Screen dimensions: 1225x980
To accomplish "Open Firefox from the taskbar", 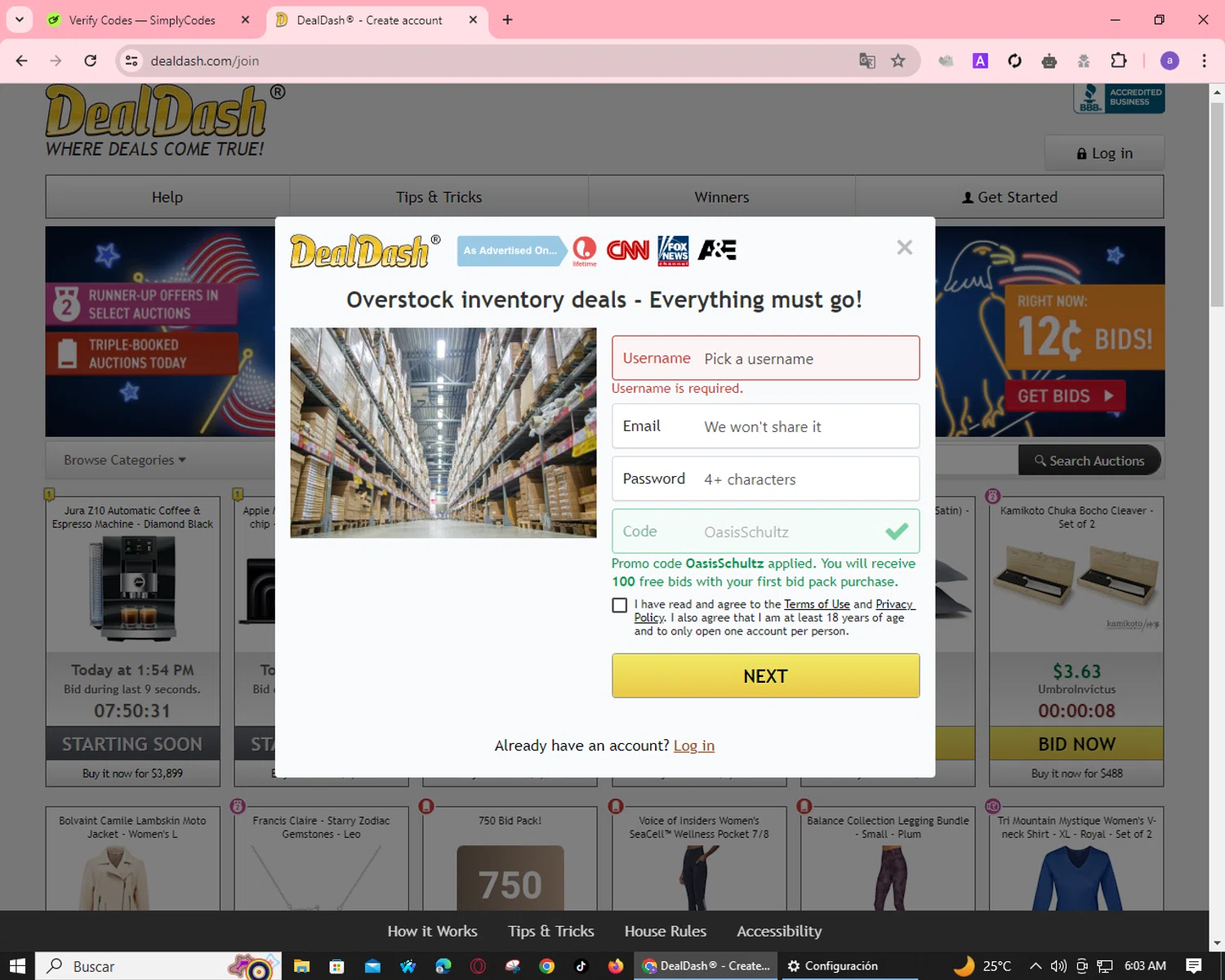I will 616,966.
